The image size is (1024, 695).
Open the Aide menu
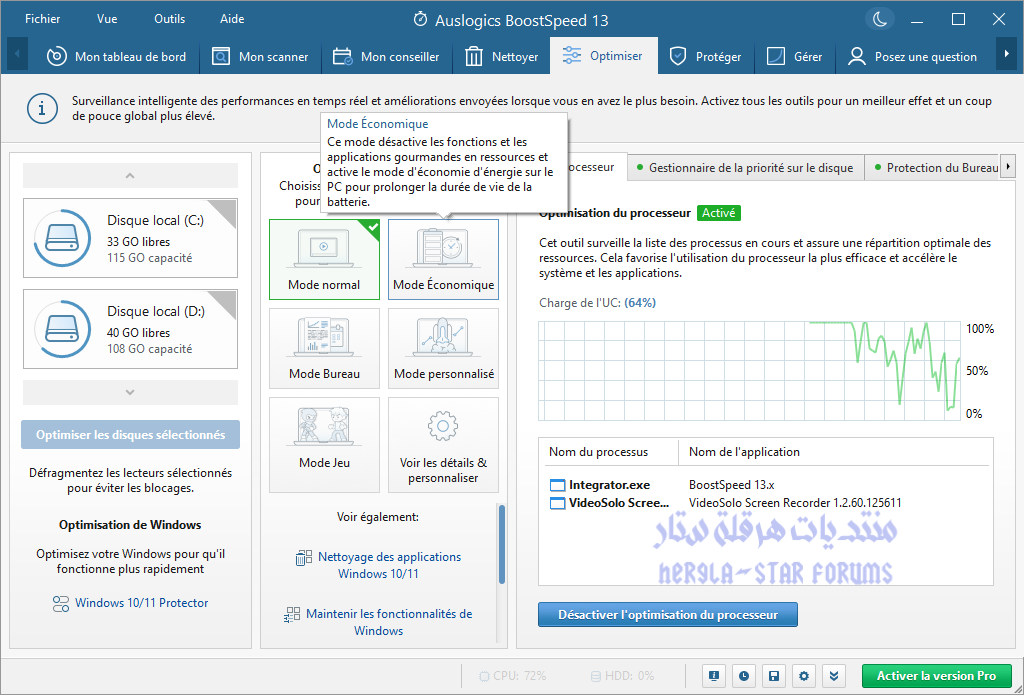tap(232, 19)
